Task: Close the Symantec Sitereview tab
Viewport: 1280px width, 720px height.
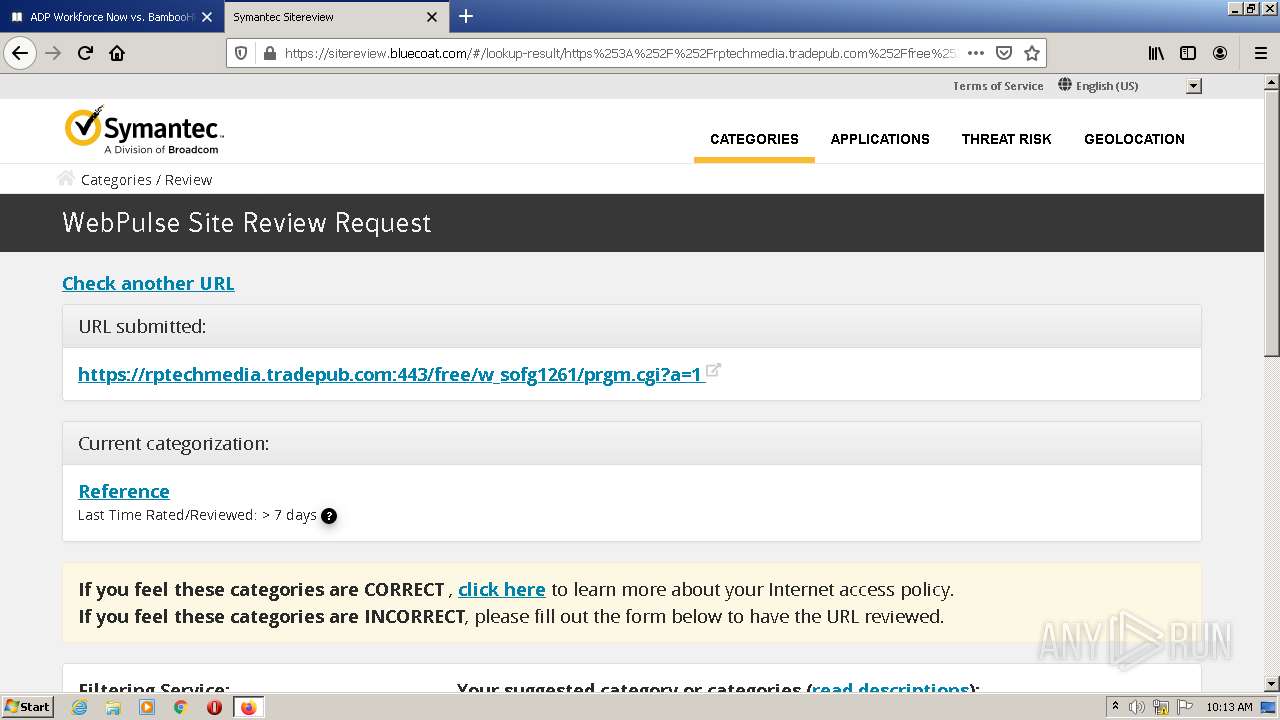Action: 432,17
